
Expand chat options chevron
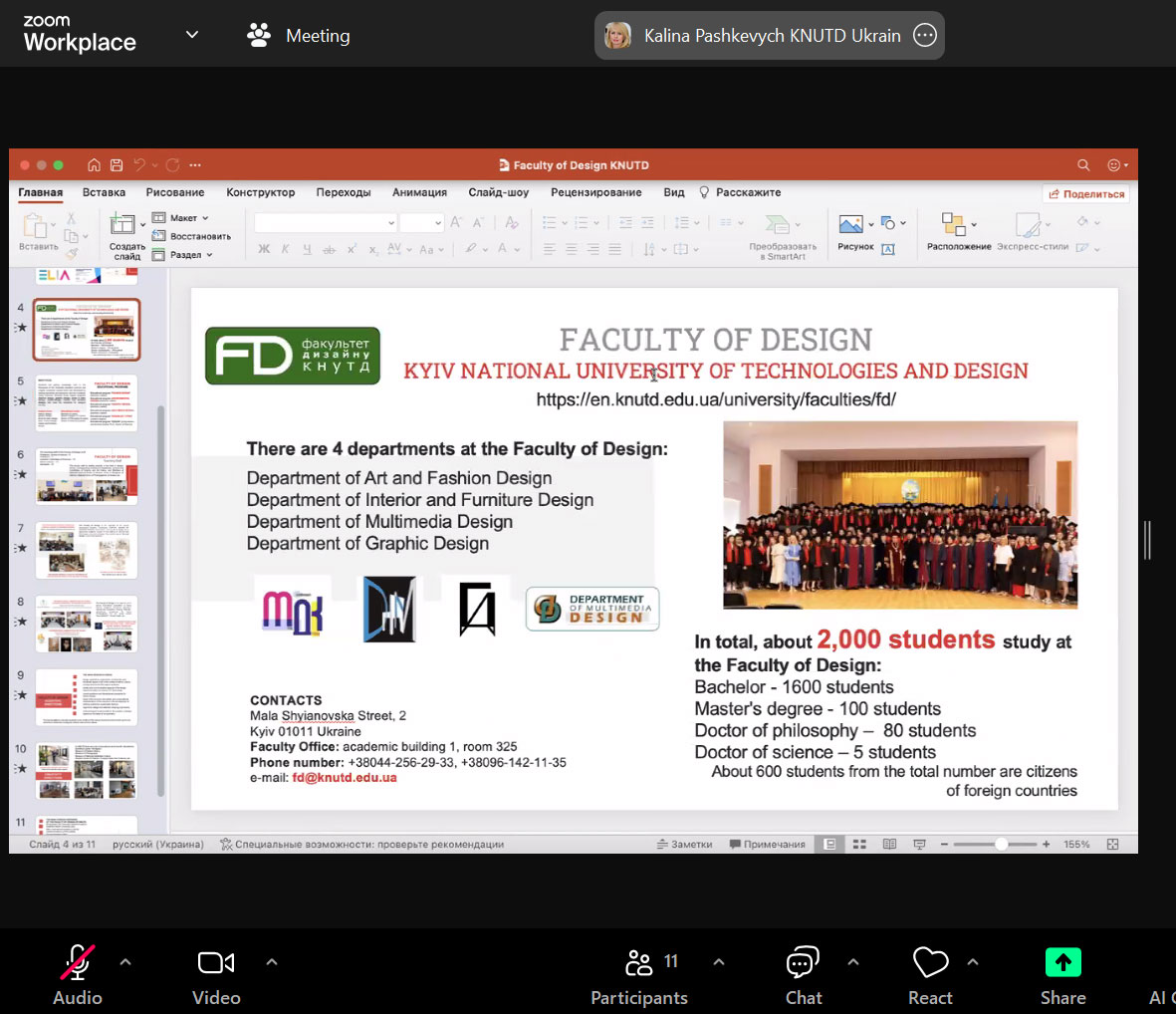coord(852,961)
